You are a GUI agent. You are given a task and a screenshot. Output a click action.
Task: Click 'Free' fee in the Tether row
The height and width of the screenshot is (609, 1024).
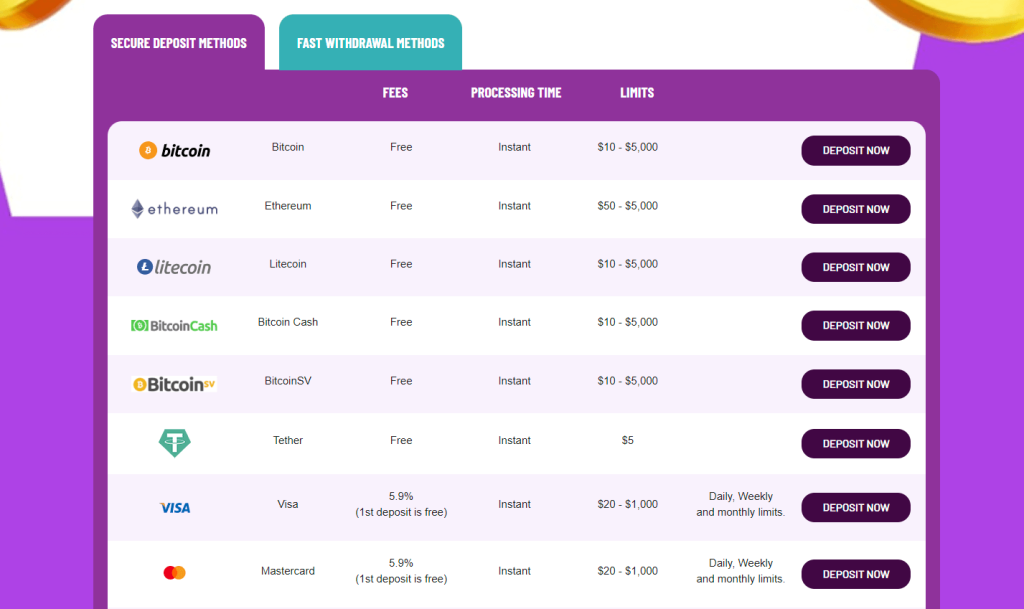click(x=401, y=440)
